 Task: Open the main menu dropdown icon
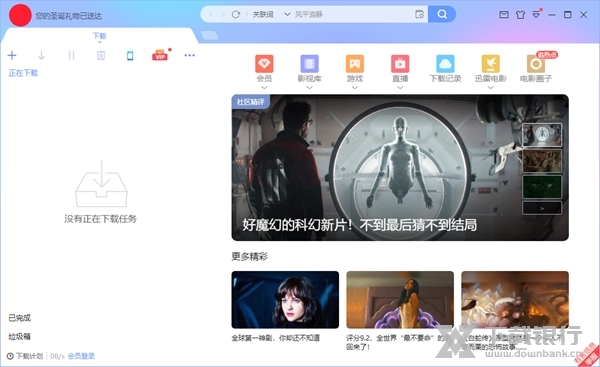[x=536, y=15]
